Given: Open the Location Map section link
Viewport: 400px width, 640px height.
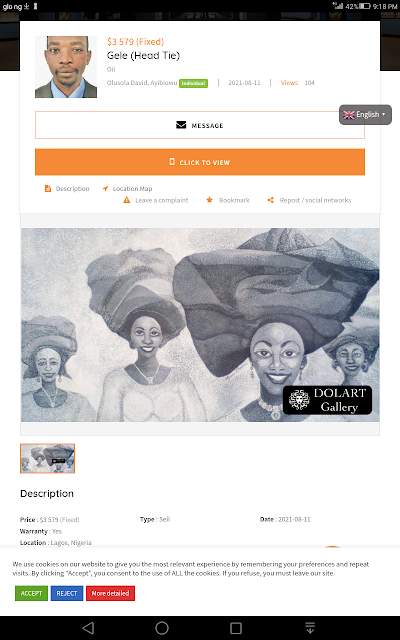Looking at the screenshot, I should (x=132, y=189).
